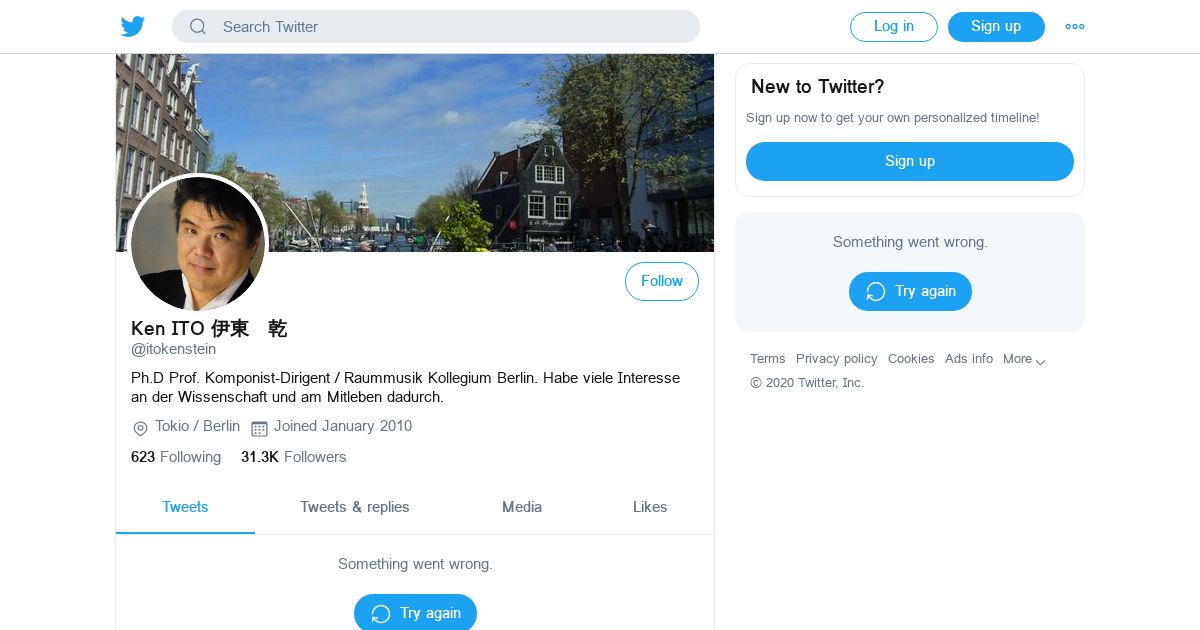Expand the More footer dropdown
This screenshot has width=1200, height=630.
[1024, 359]
